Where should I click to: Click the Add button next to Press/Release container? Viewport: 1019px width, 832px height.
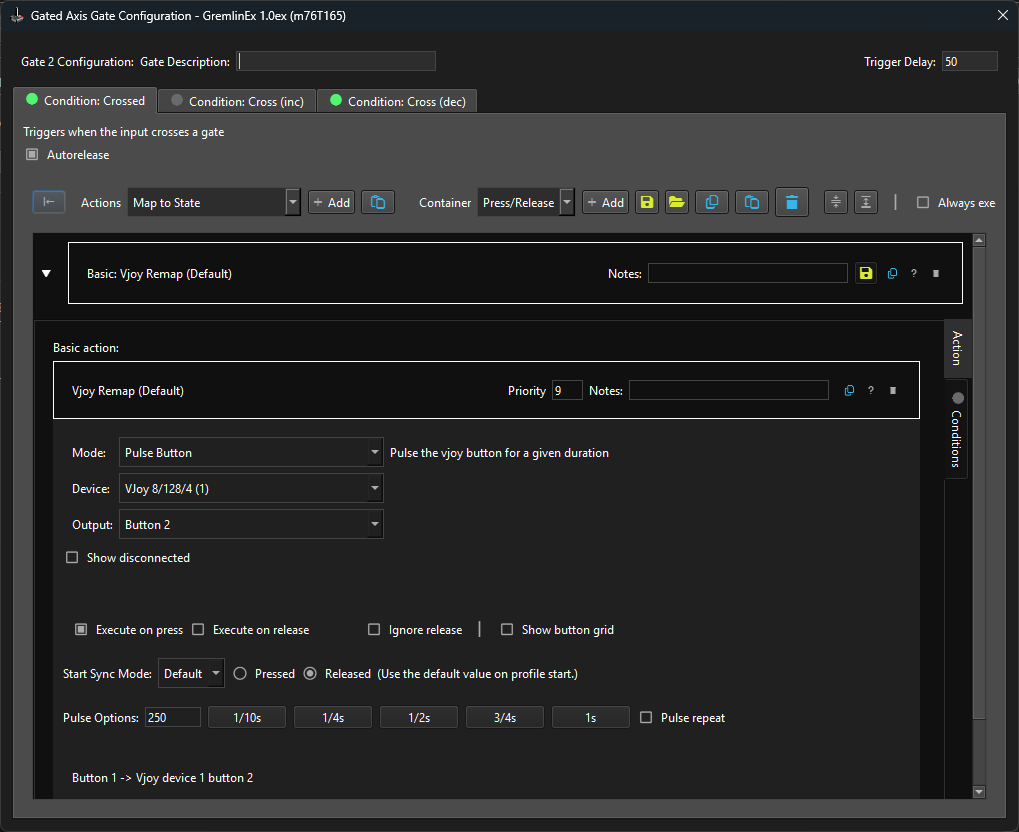tap(606, 202)
